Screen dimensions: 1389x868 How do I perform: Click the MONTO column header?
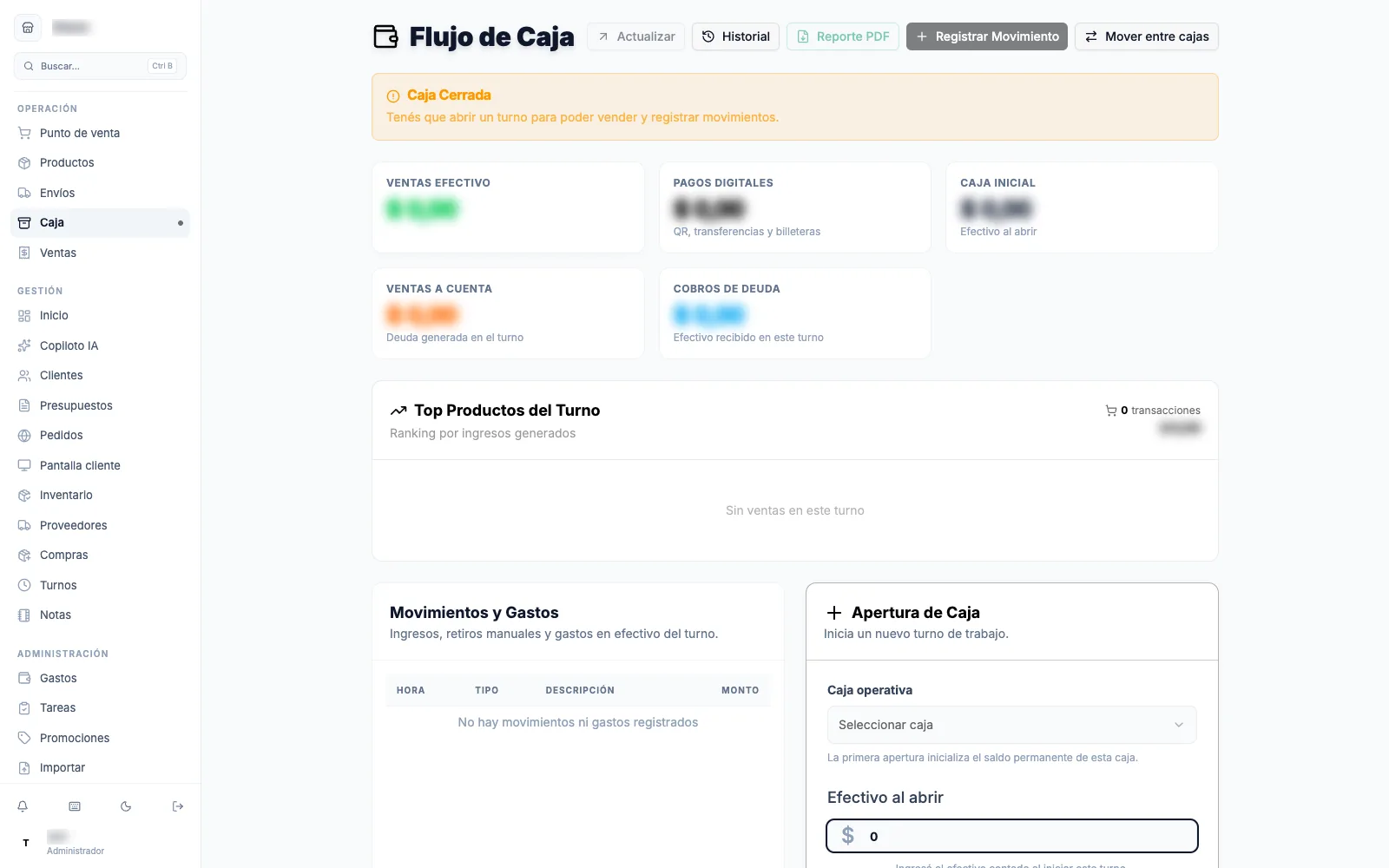pyautogui.click(x=741, y=691)
